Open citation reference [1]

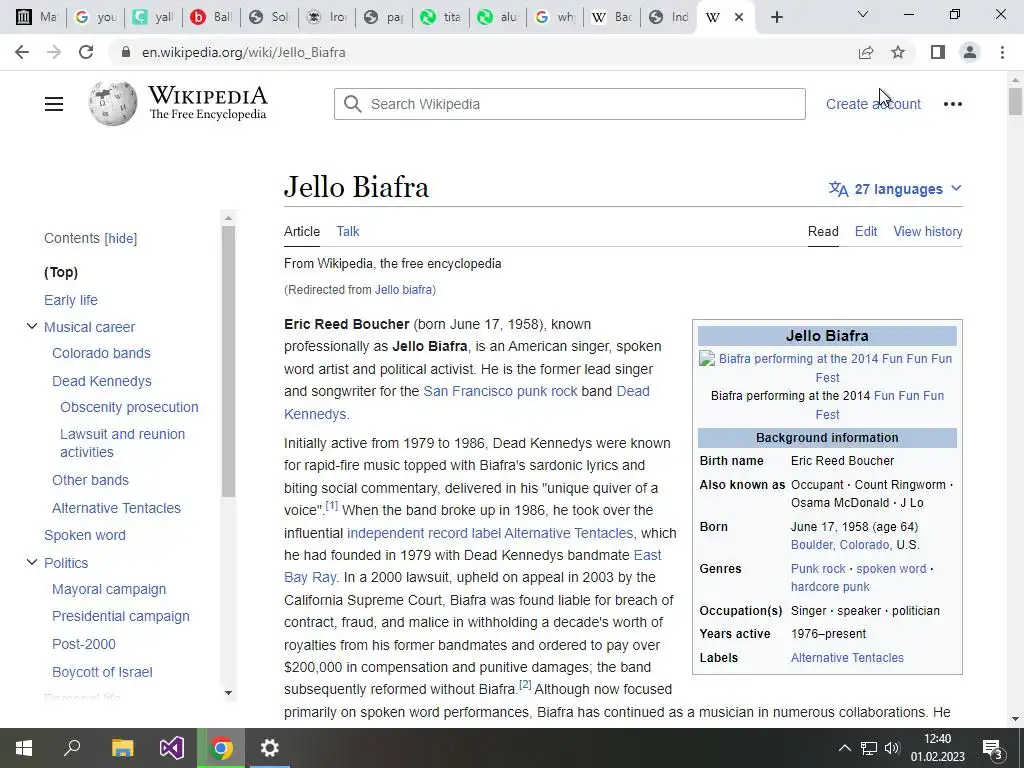331,505
